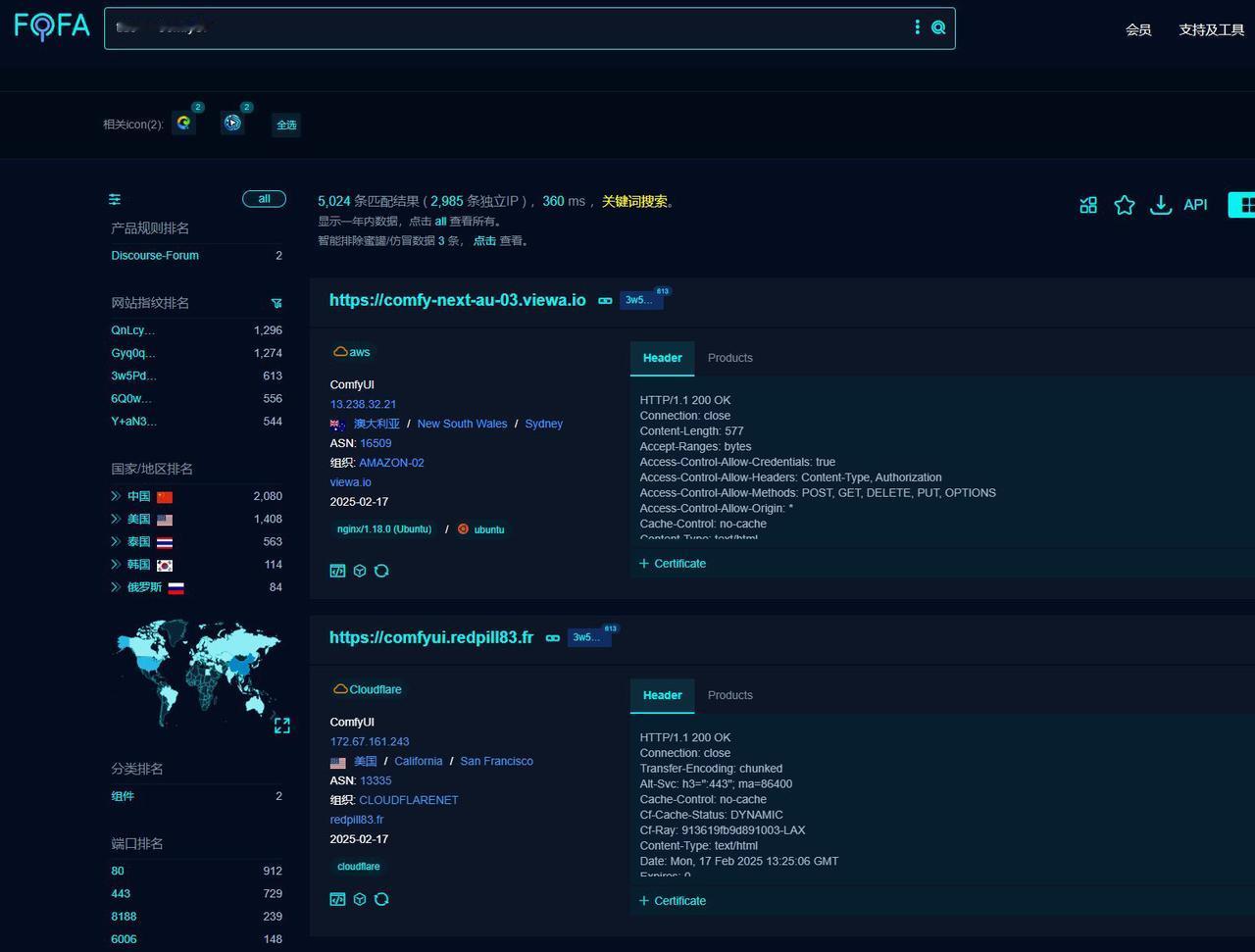Click the Cloudflare cloud tag

pyautogui.click(x=368, y=689)
